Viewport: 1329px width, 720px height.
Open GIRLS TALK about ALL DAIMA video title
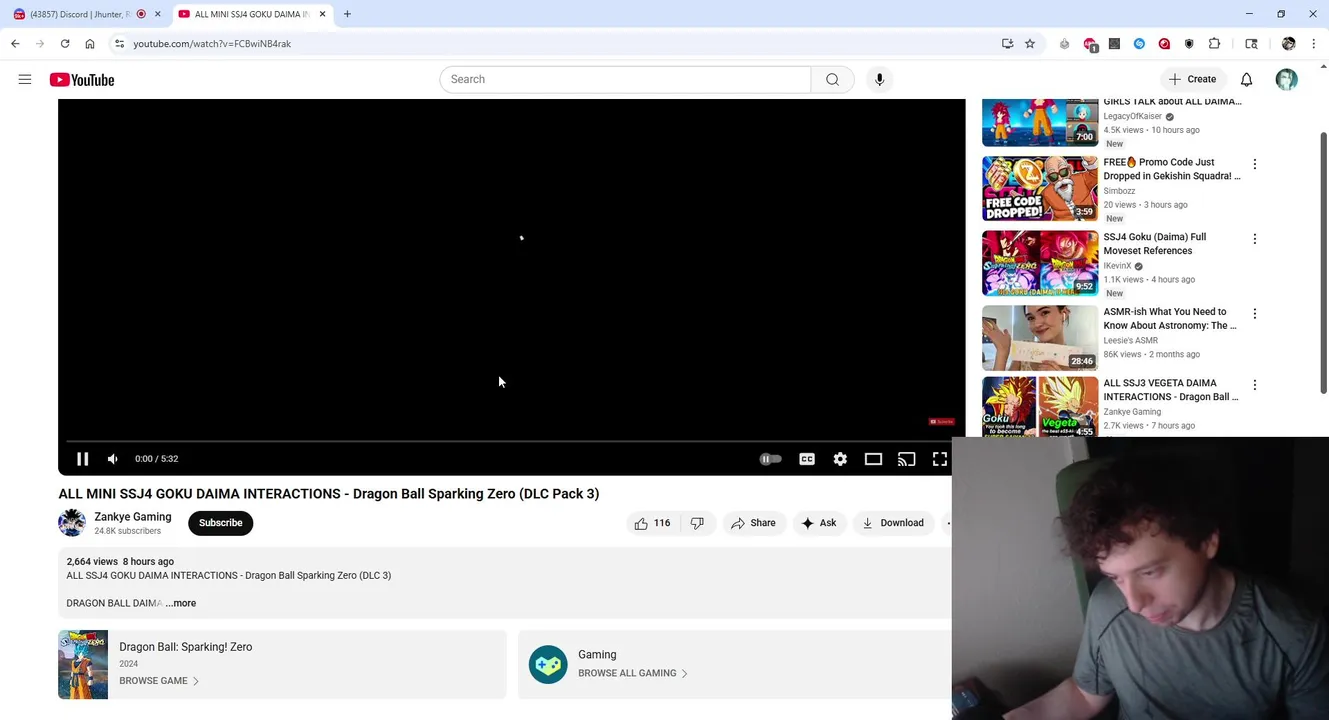pos(1172,101)
